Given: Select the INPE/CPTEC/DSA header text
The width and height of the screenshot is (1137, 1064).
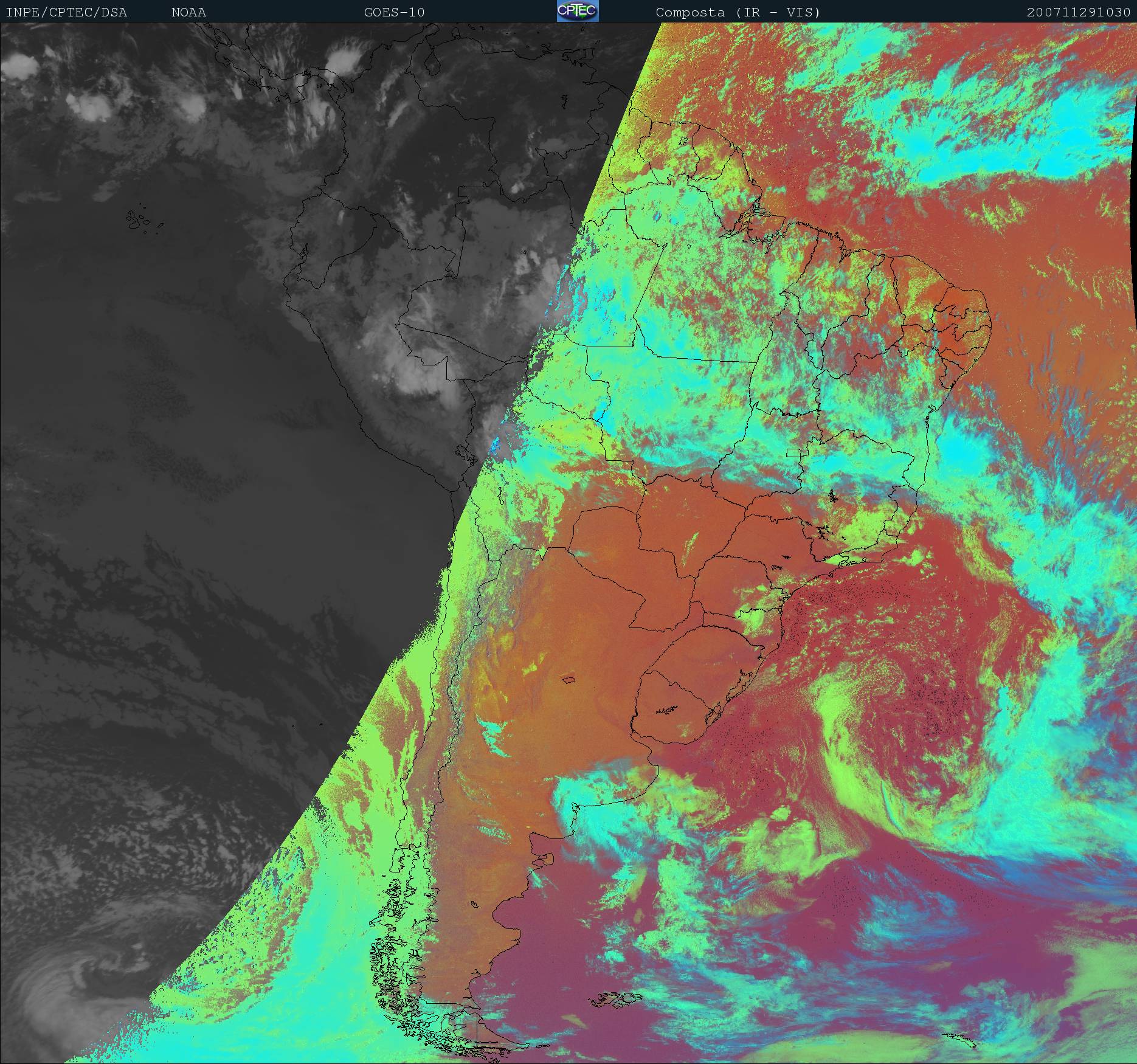Looking at the screenshot, I should pos(66,13).
